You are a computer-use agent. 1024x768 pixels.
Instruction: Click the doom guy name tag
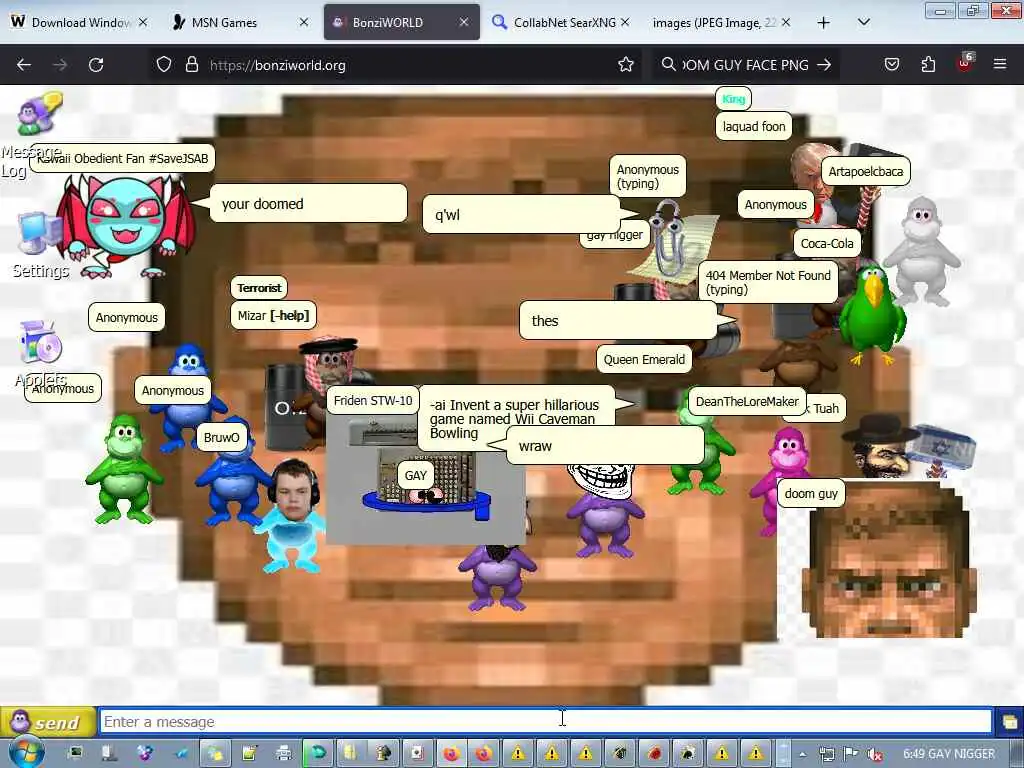[x=811, y=494]
